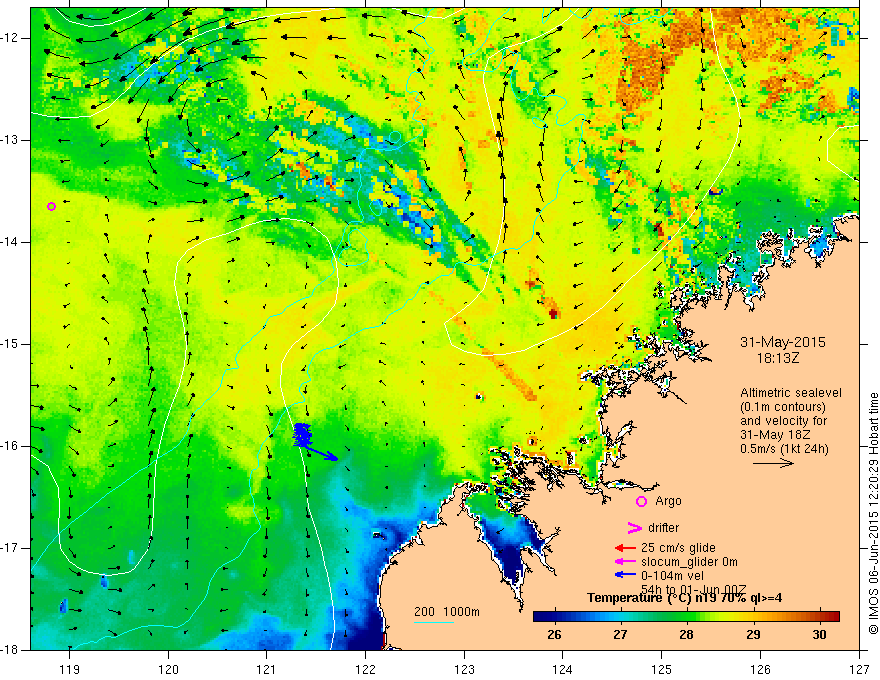The width and height of the screenshot is (880, 680).
Task: Click the IMOS copyright timestamp text
Action: pyautogui.click(x=873, y=513)
